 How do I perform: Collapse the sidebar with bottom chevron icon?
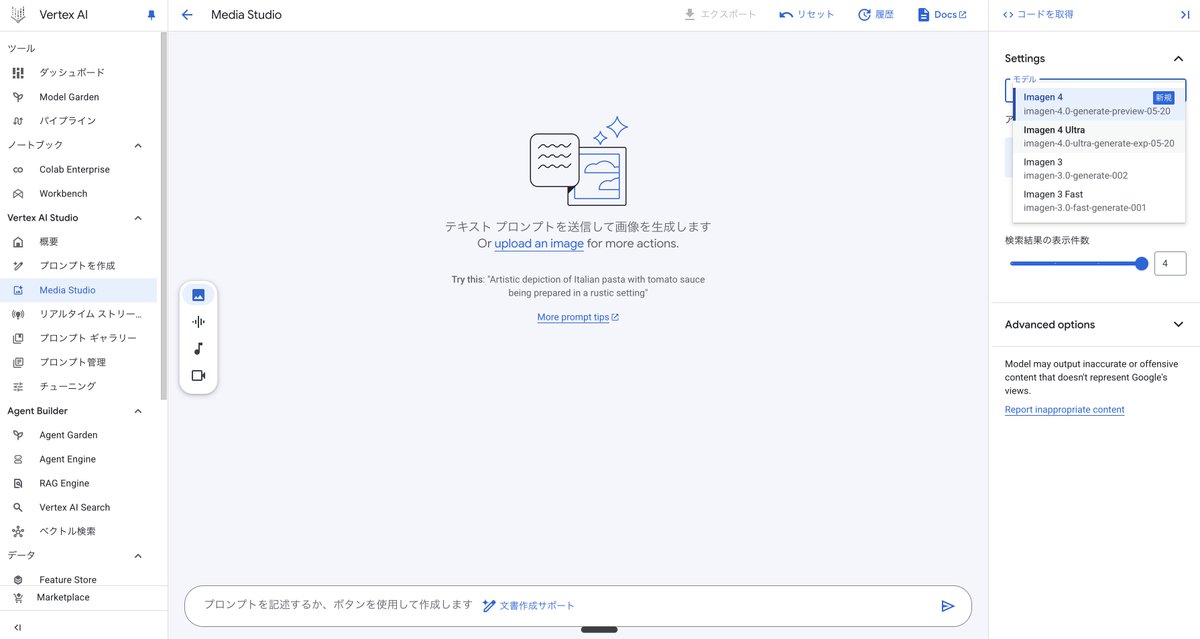[18, 627]
